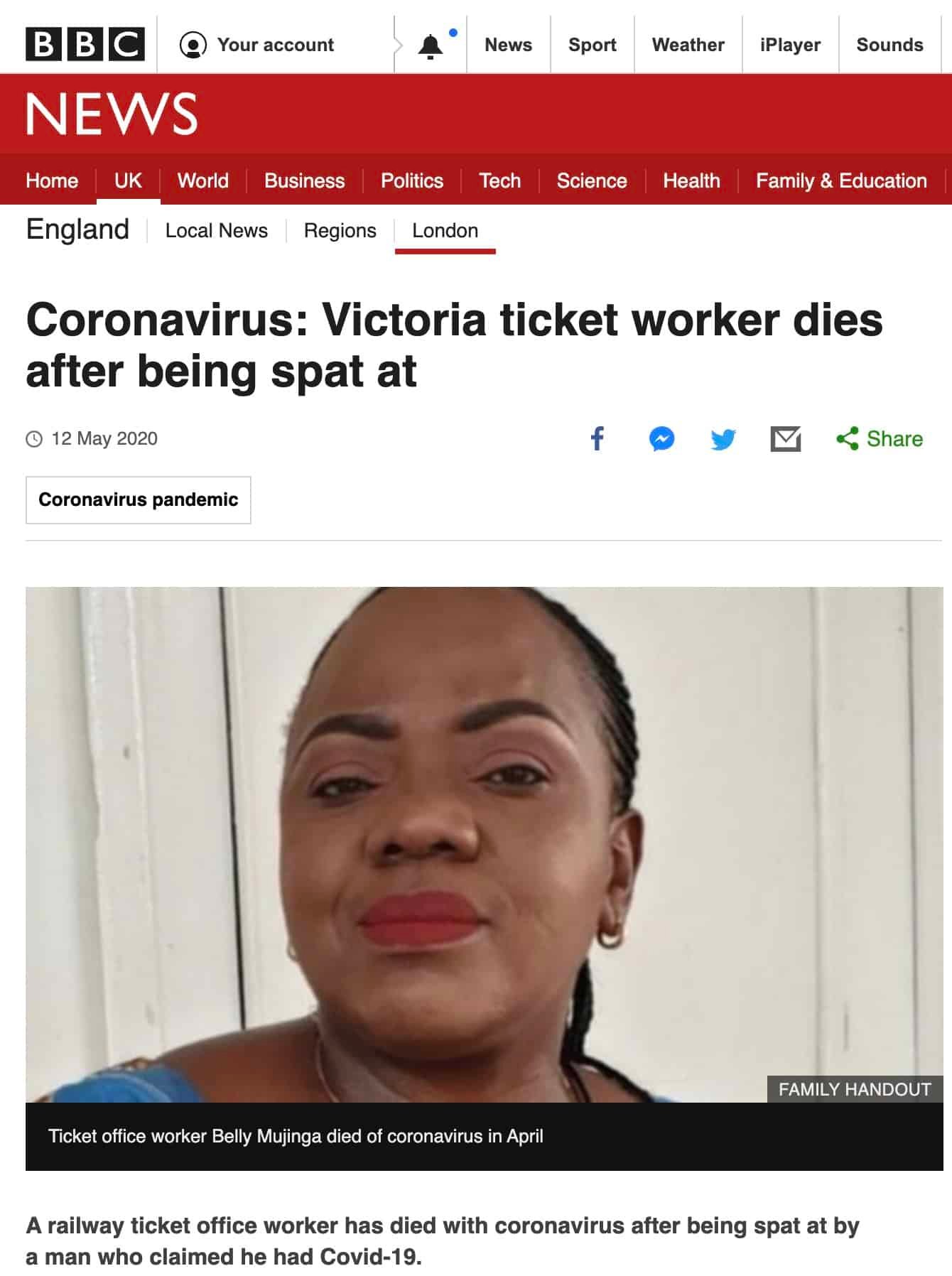Open the green Share options
Screen dimensions: 952x1276
[x=880, y=438]
